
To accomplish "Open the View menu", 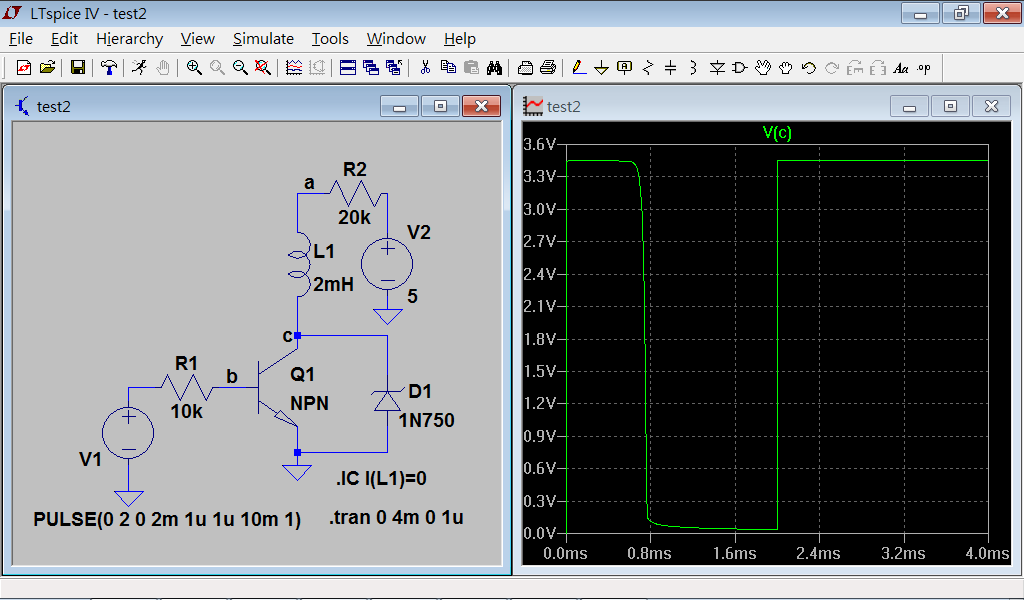I will point(197,39).
